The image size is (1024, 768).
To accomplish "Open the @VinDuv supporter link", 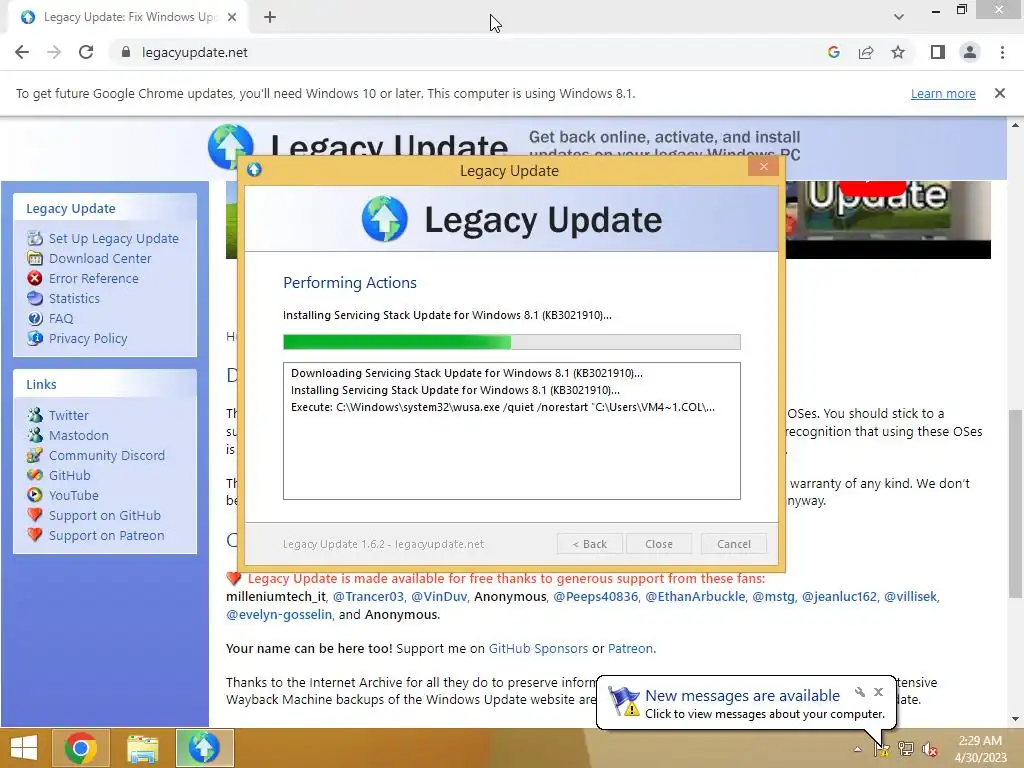I will click(x=439, y=596).
